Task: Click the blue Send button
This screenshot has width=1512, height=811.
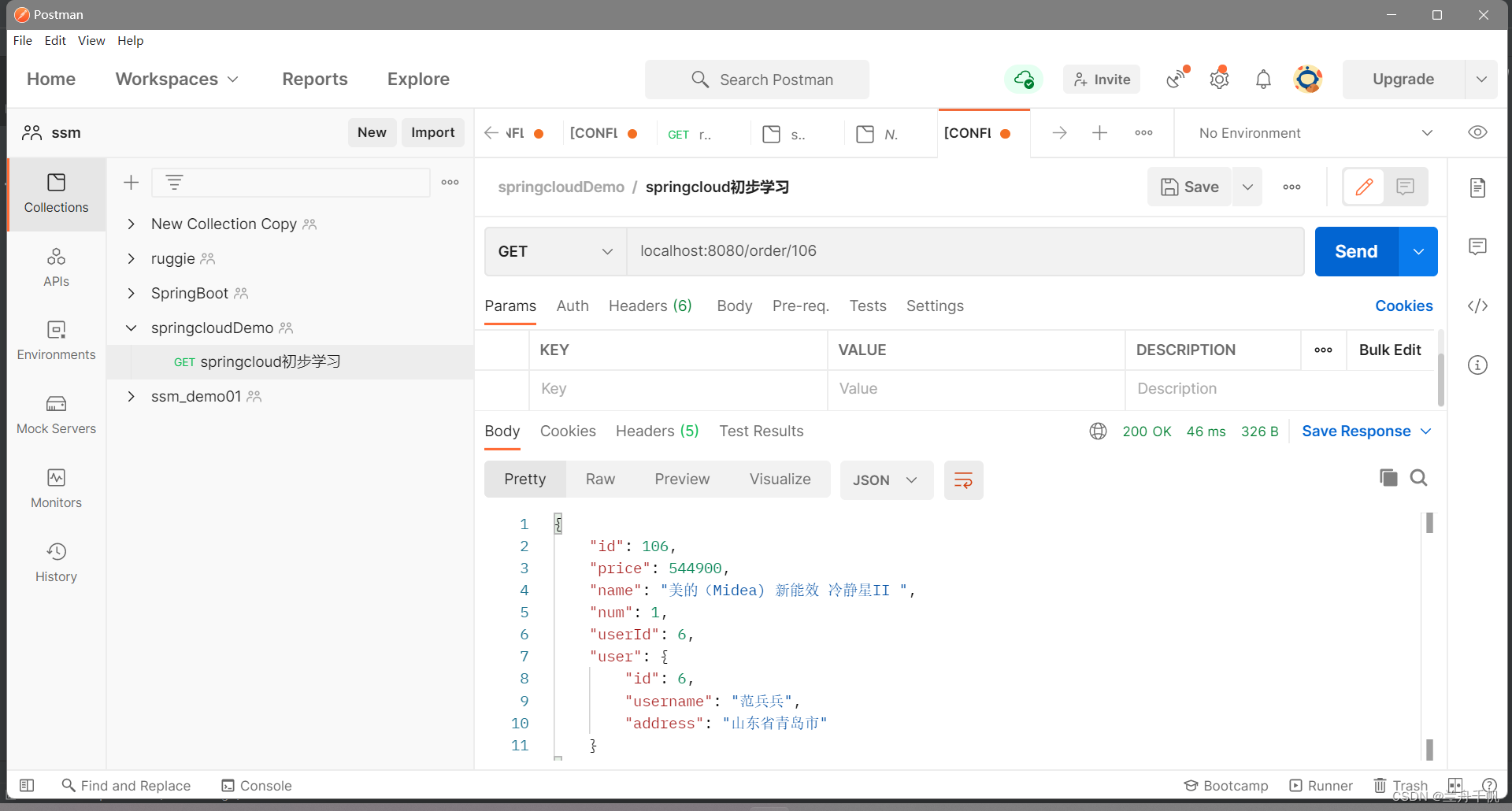Action: pos(1356,251)
